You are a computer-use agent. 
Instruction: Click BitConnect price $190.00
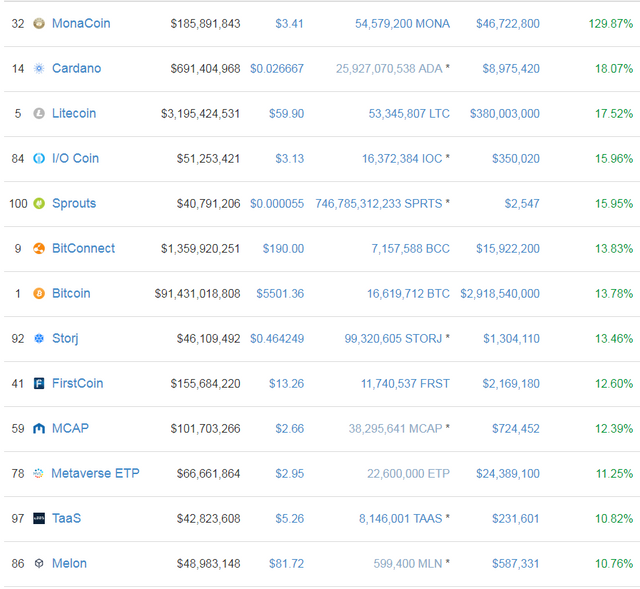point(283,249)
